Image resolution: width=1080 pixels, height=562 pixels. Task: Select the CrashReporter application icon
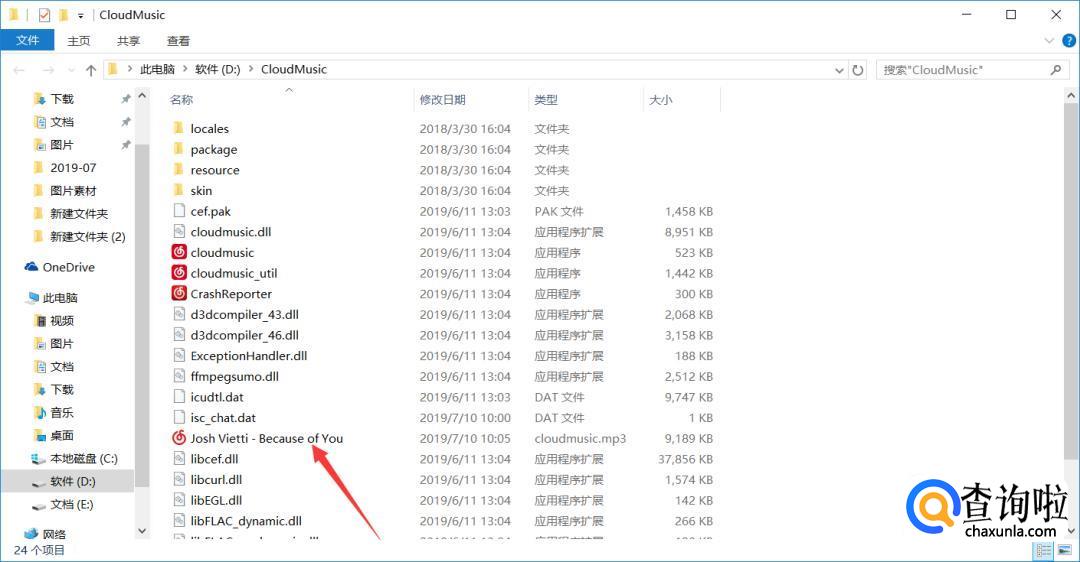[179, 293]
